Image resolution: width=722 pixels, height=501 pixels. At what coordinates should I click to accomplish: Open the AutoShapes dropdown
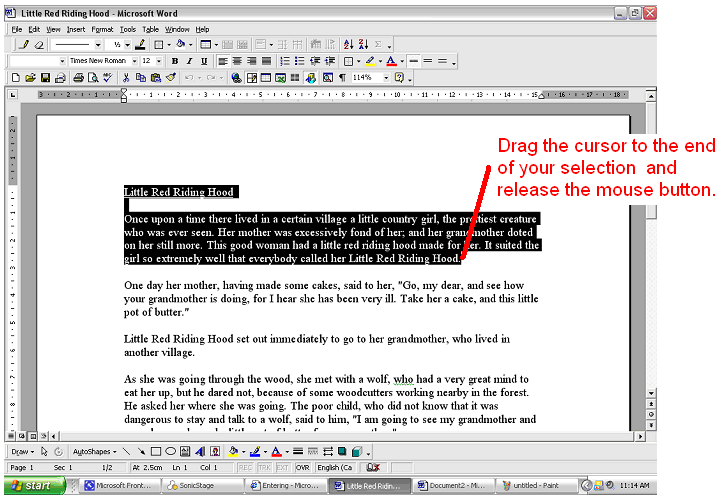point(94,451)
